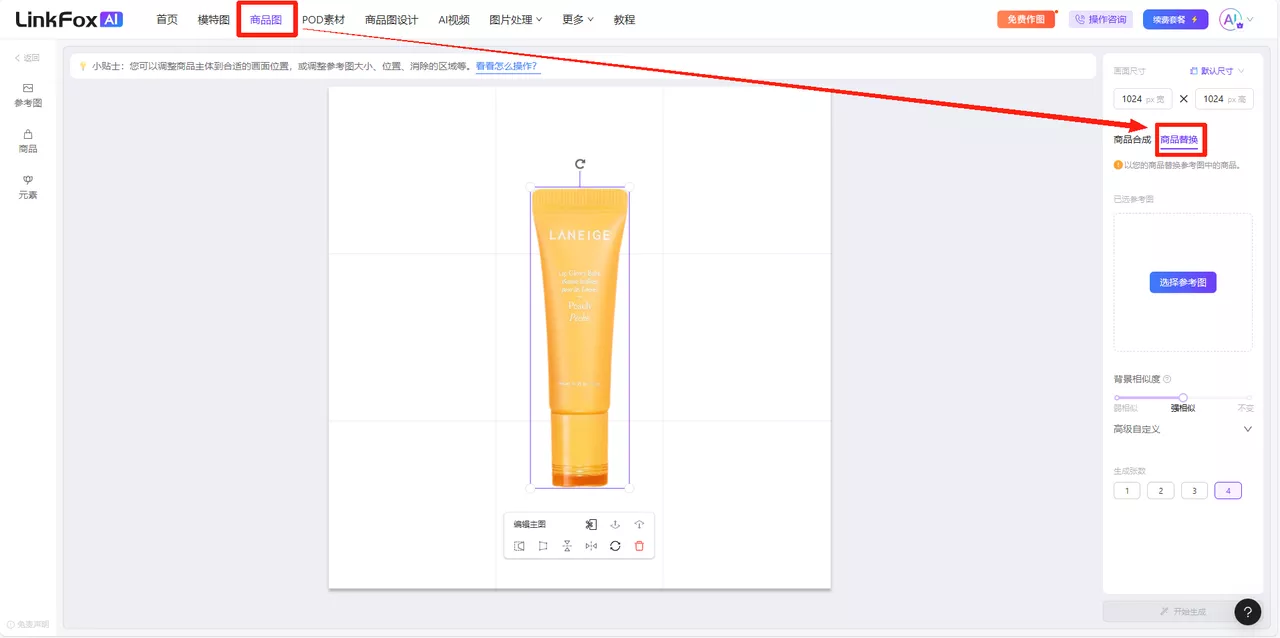The width and height of the screenshot is (1280, 638).
Task: Click the replace refresh arrows icon
Action: tap(615, 546)
